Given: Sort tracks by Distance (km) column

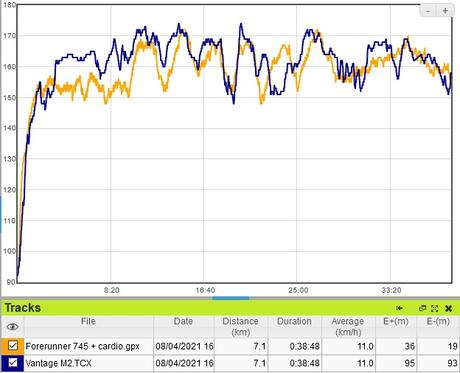Looking at the screenshot, I should coord(240,327).
